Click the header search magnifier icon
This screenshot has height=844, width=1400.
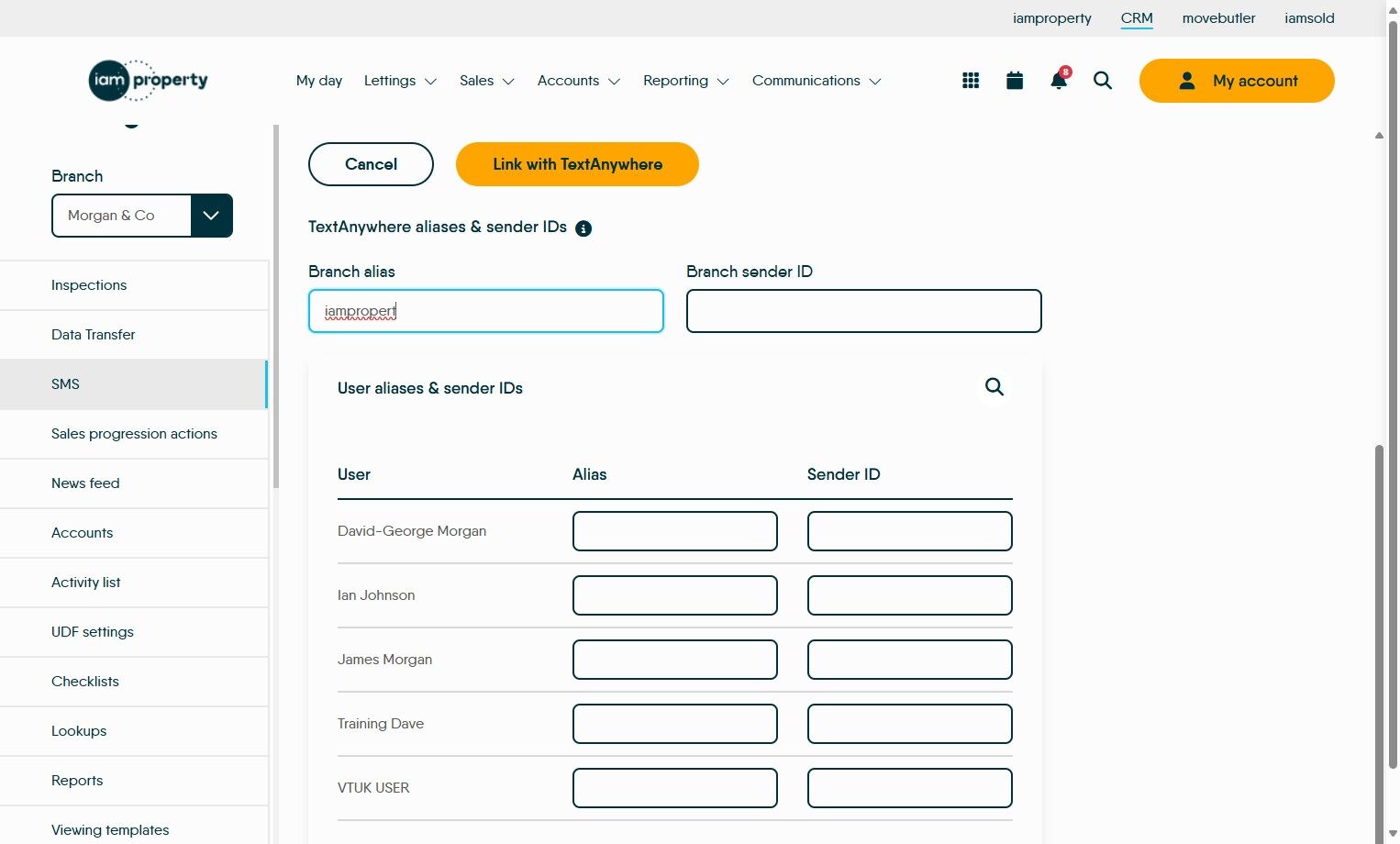coord(1103,81)
